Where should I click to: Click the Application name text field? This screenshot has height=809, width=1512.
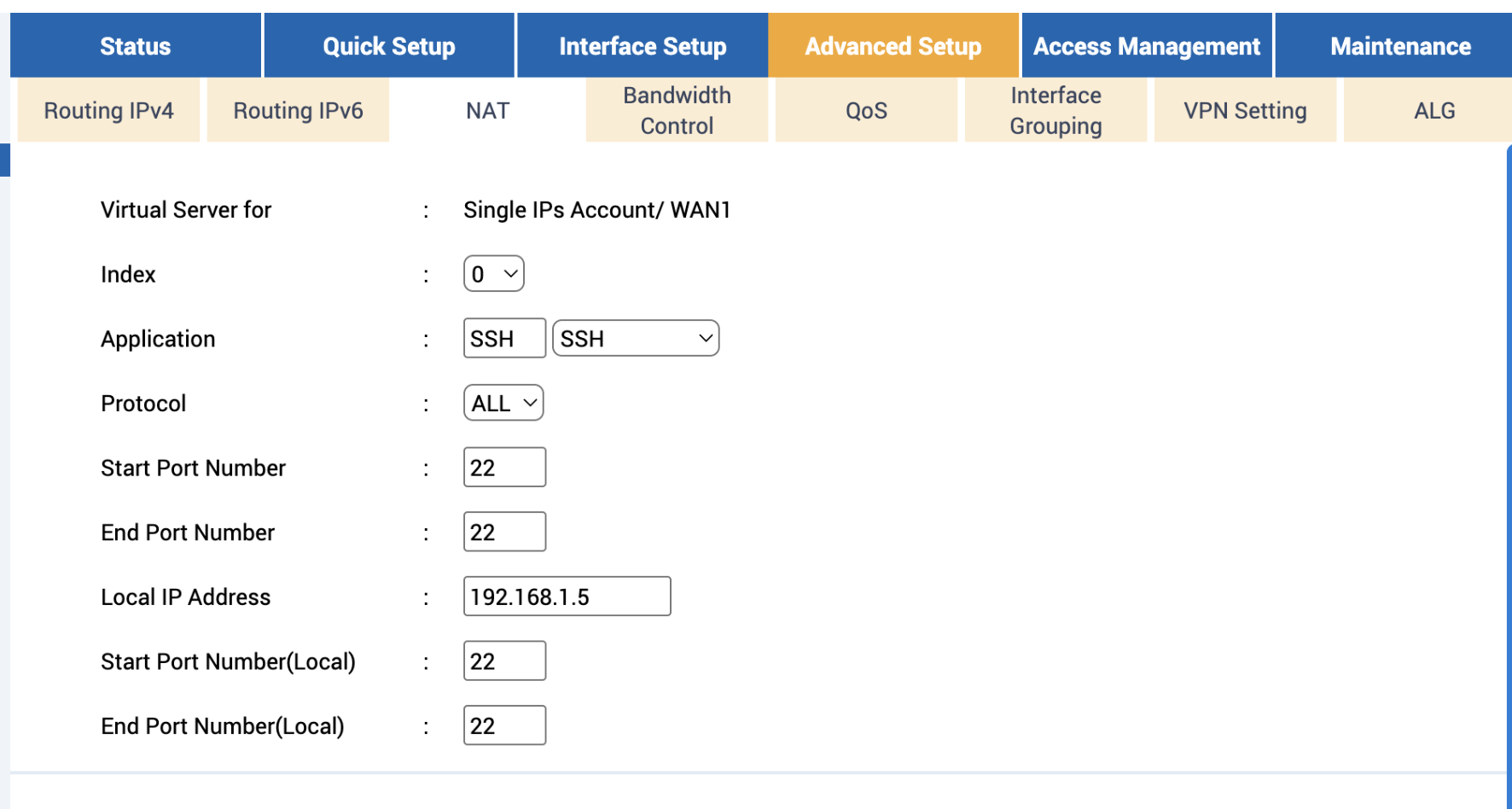[x=504, y=339]
